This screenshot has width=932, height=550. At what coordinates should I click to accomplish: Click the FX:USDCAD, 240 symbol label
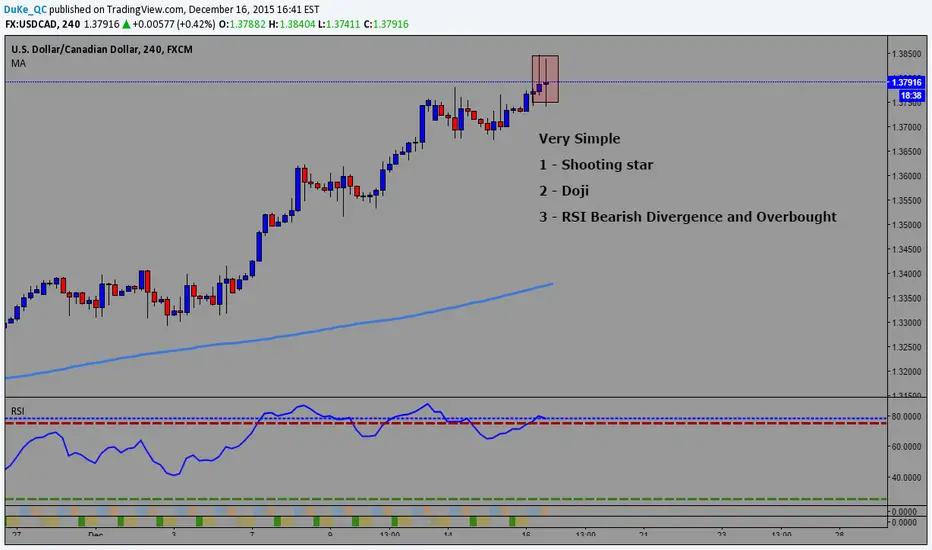pos(43,24)
